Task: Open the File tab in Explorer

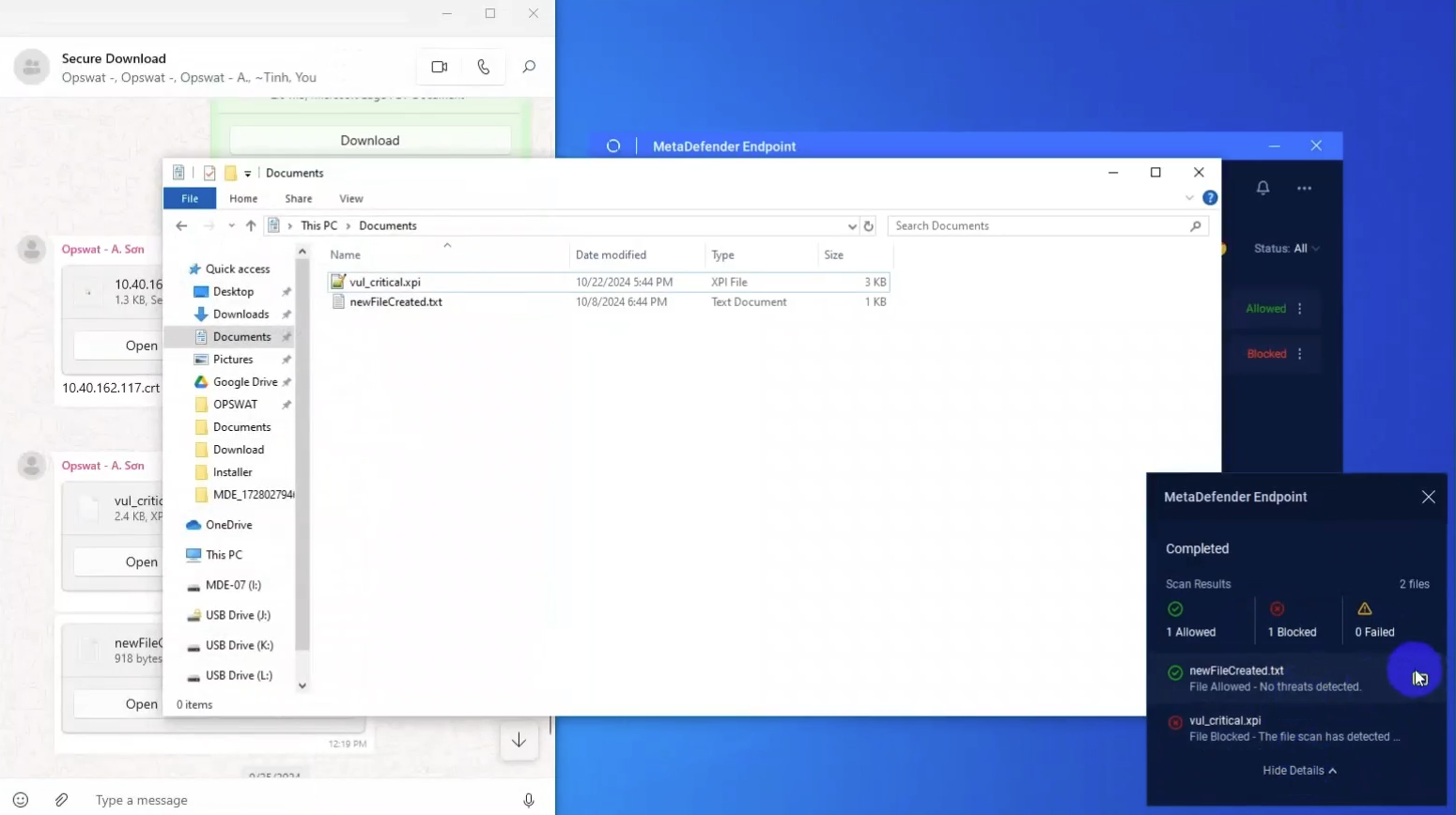Action: pos(190,198)
